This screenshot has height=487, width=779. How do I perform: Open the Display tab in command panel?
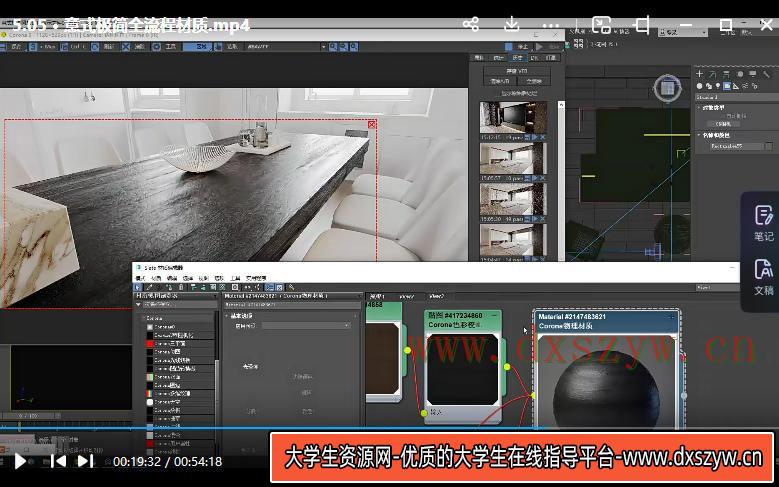pyautogui.click(x=753, y=74)
